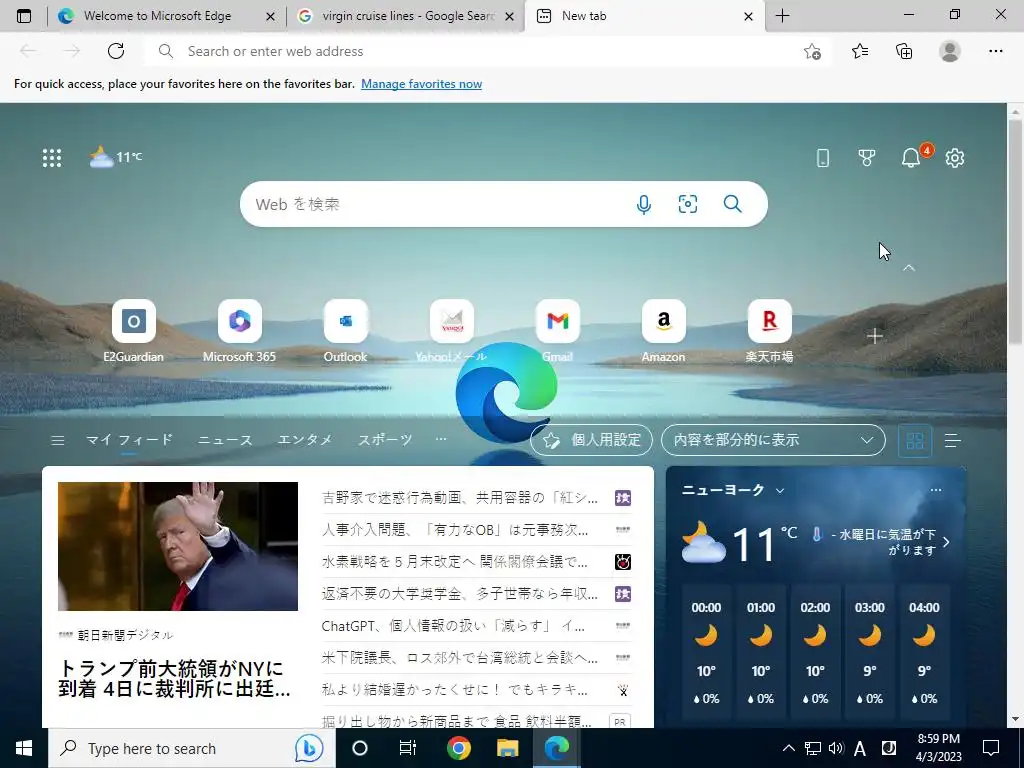This screenshot has width=1024, height=768.
Task: Add this page to favorites star icon
Action: (x=812, y=51)
